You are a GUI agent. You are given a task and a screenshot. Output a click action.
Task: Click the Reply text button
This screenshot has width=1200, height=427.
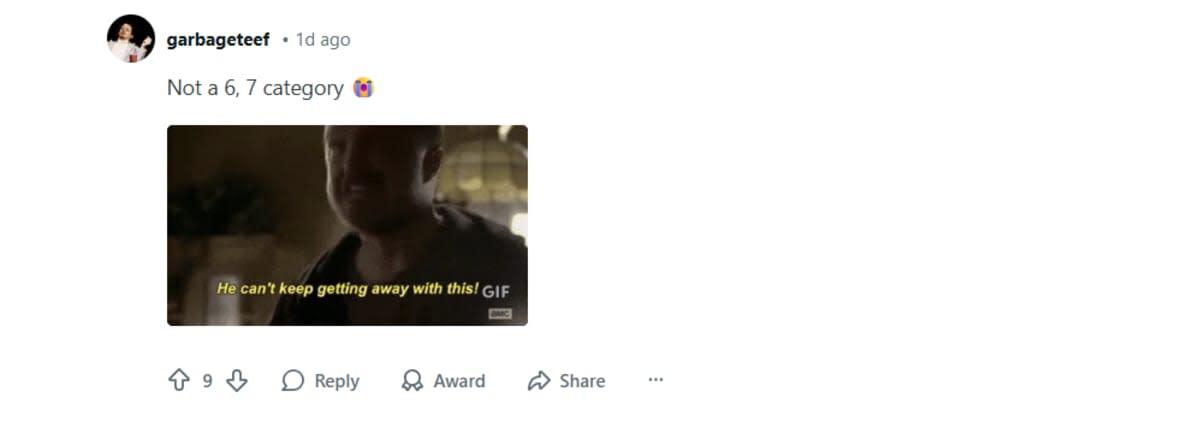(x=337, y=381)
